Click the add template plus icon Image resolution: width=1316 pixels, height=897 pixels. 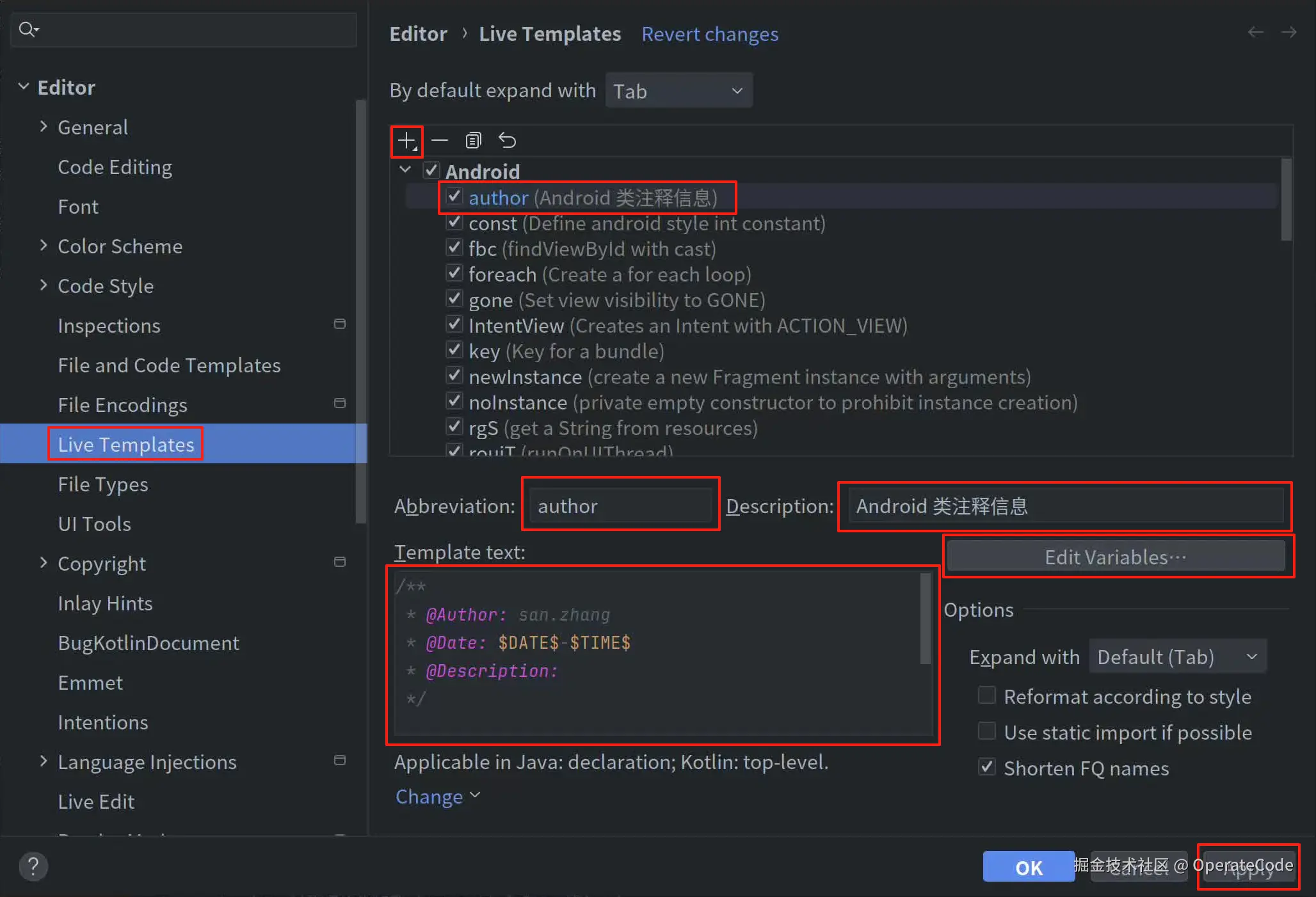pos(406,141)
